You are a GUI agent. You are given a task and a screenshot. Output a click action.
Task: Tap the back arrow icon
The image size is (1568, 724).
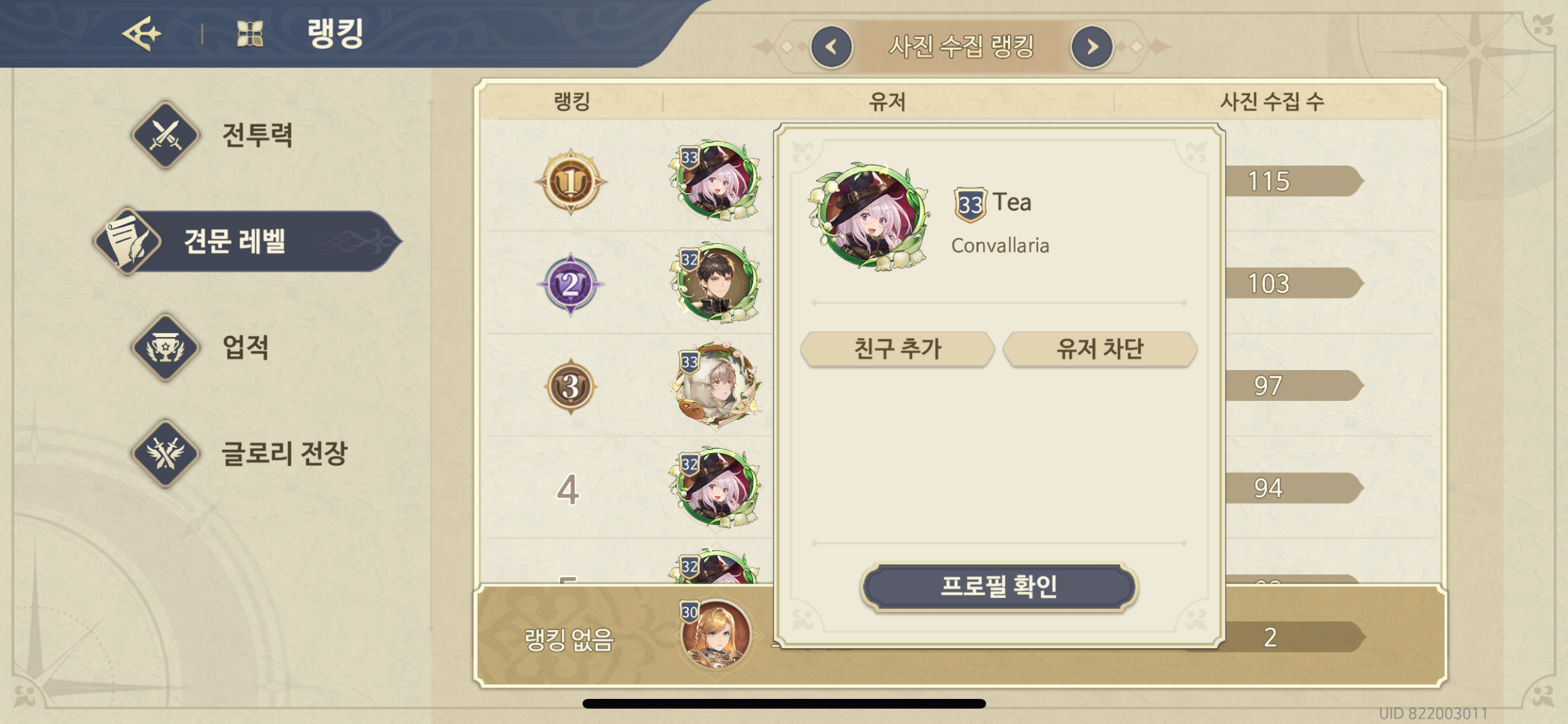pyautogui.click(x=142, y=33)
